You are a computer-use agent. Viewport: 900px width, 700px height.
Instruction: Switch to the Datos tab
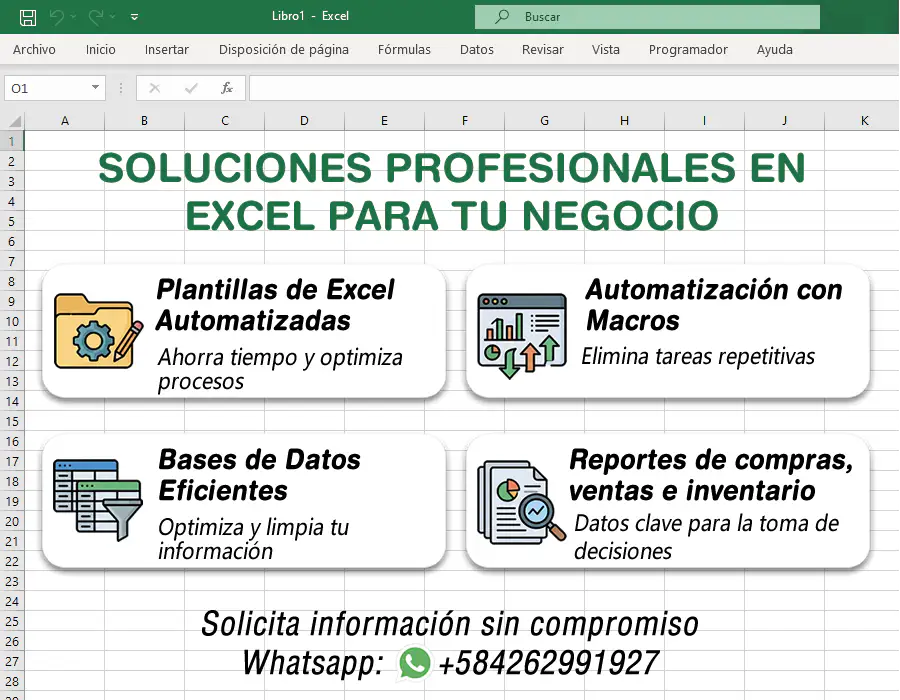(x=476, y=49)
